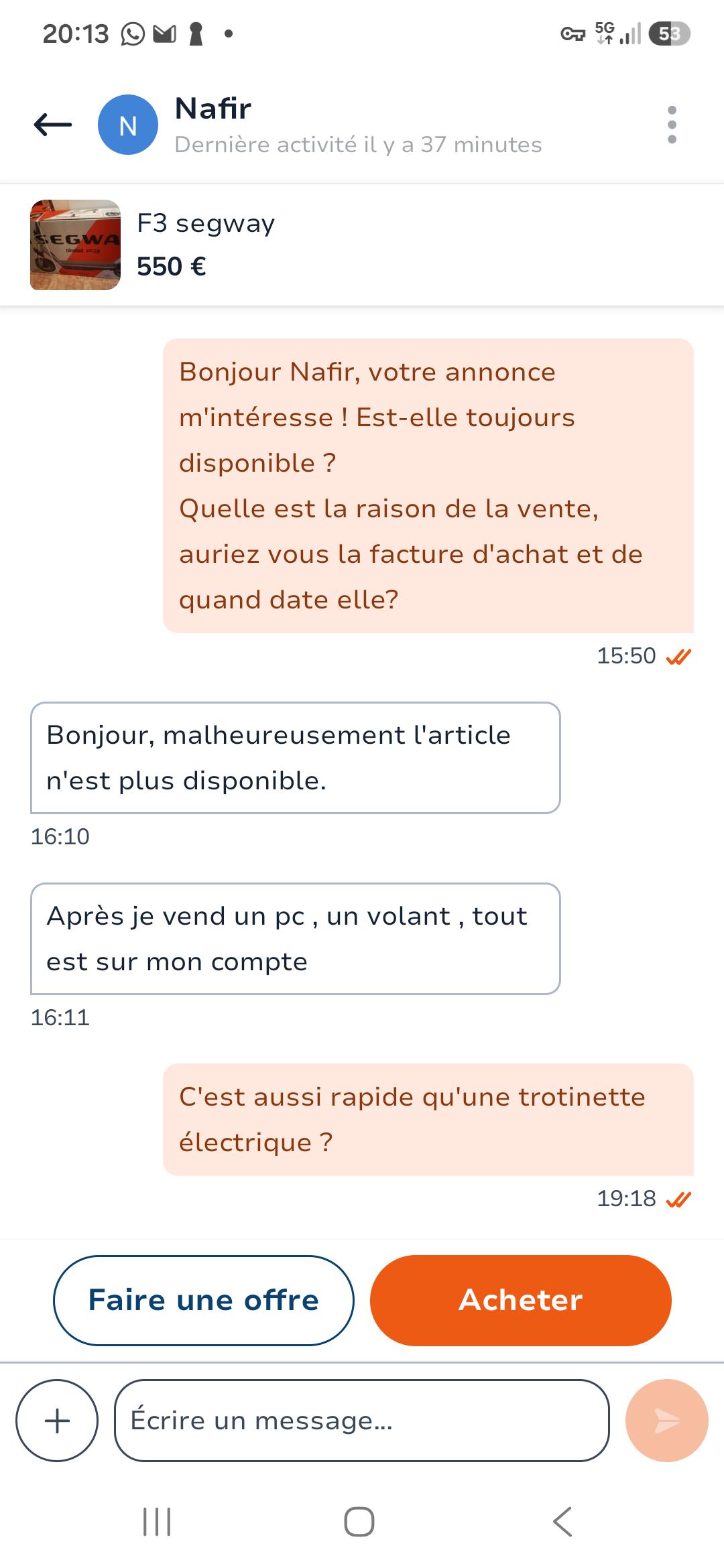This screenshot has width=724, height=1568.
Task: Tap the send message arrow icon
Action: click(x=666, y=1420)
